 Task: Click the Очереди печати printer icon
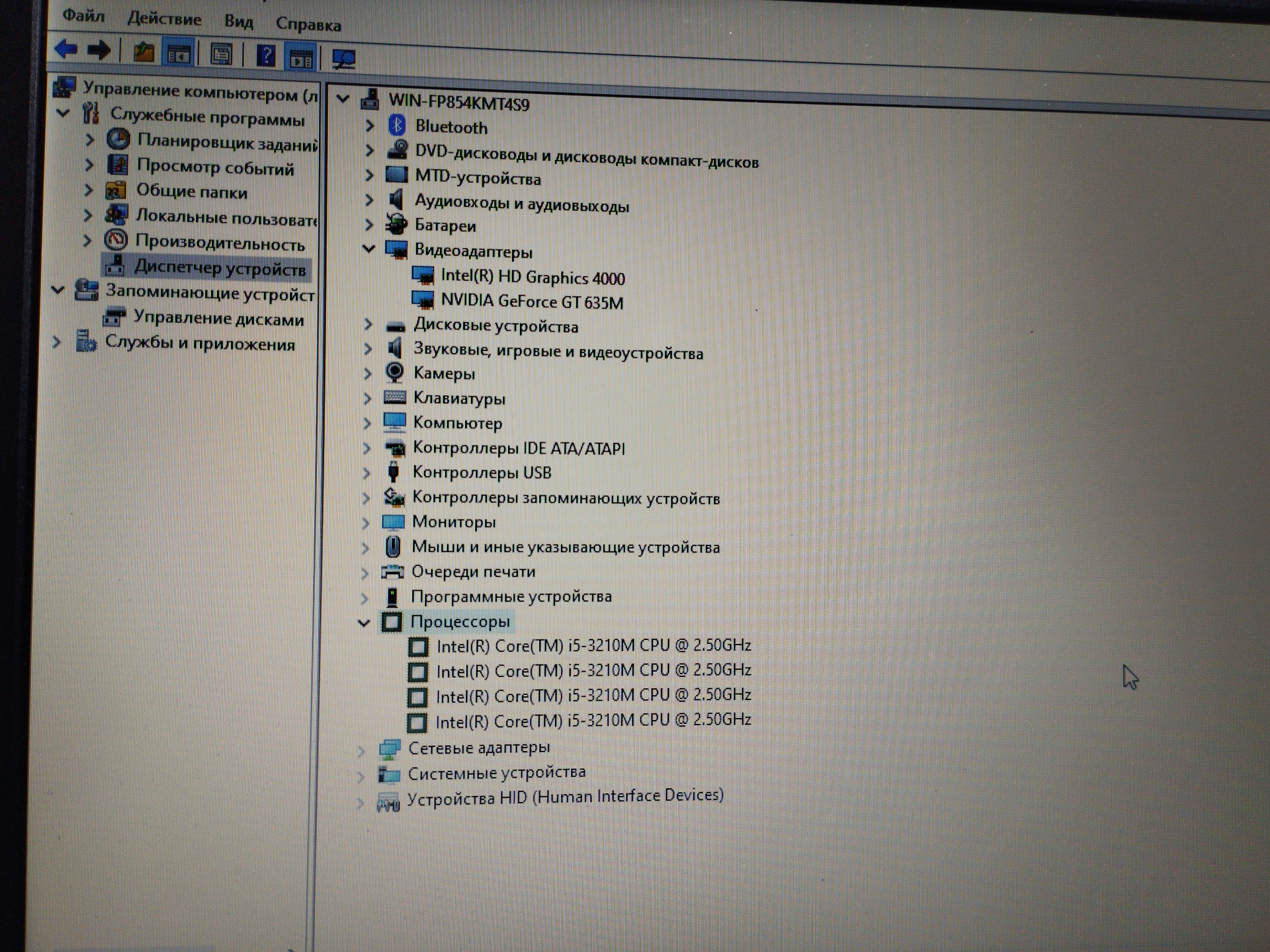(x=393, y=571)
